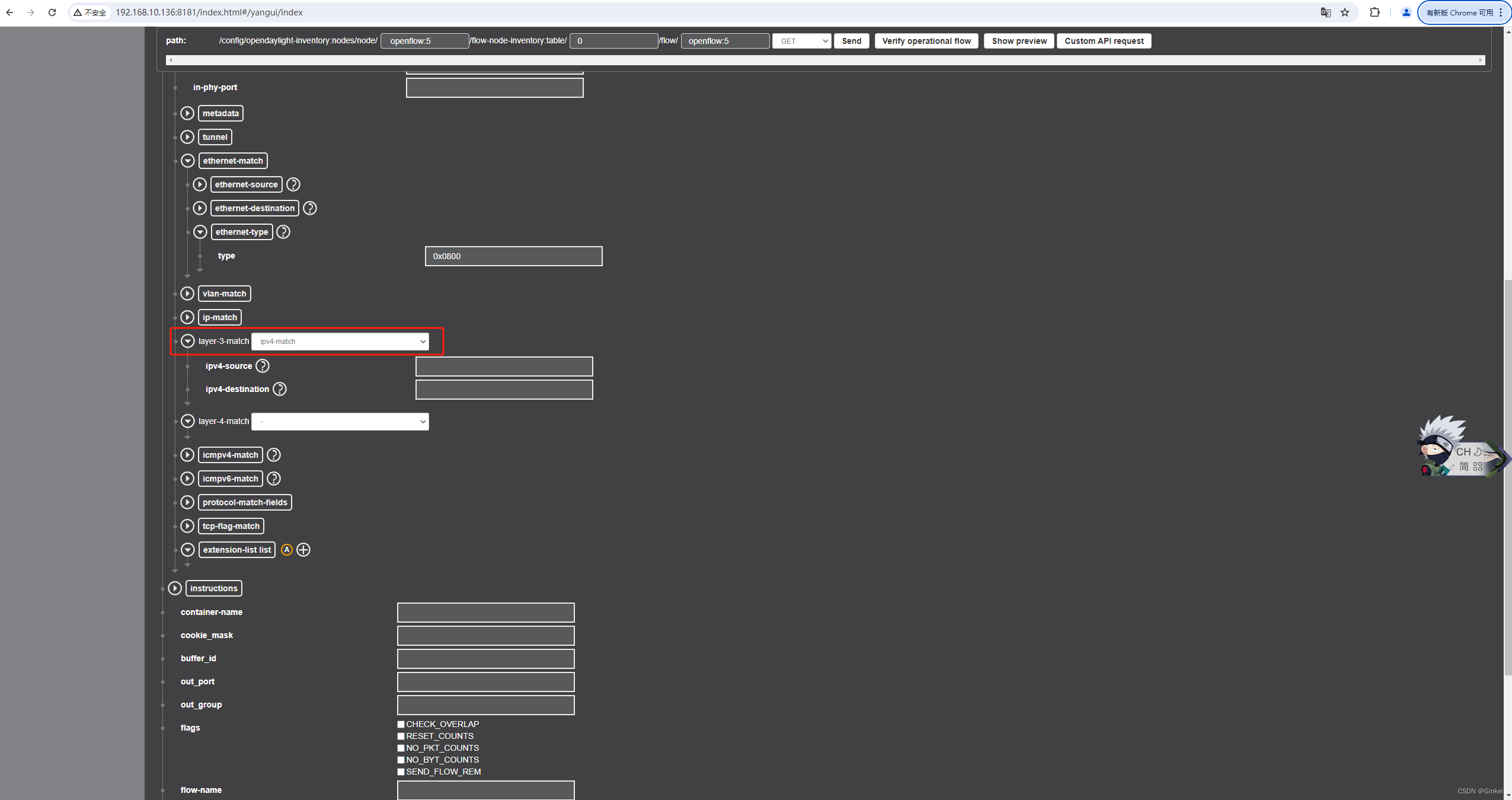Click the ethernet-type value field showing 0x0800
1512x800 pixels.
coord(513,256)
